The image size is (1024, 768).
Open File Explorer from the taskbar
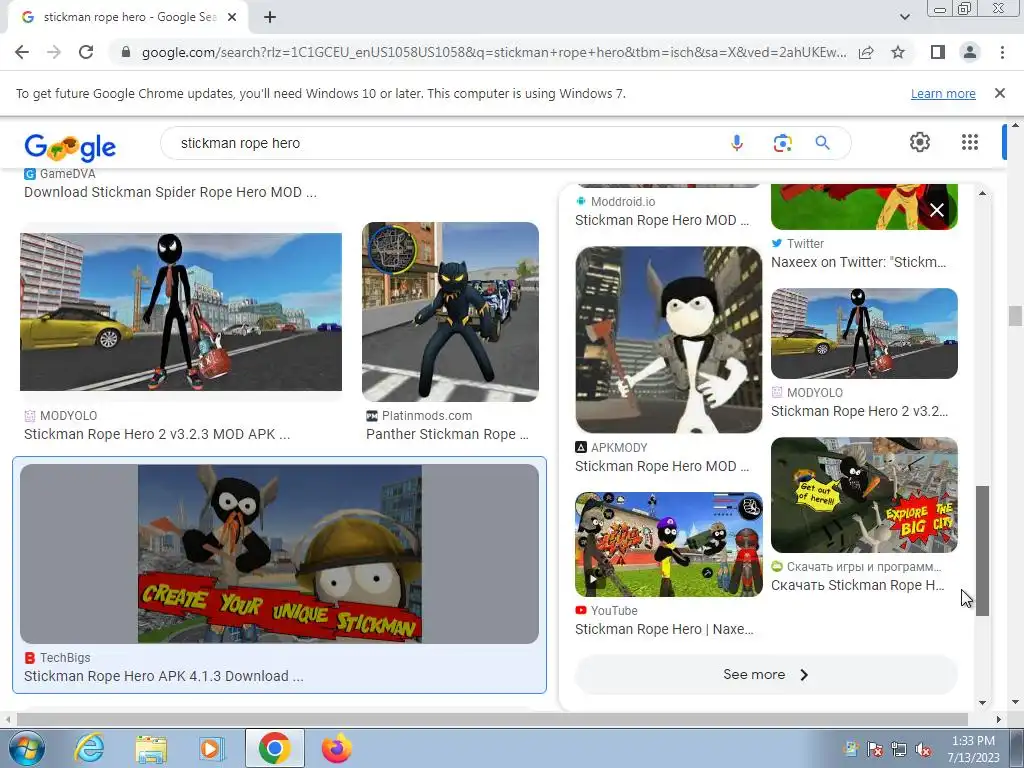click(151, 748)
